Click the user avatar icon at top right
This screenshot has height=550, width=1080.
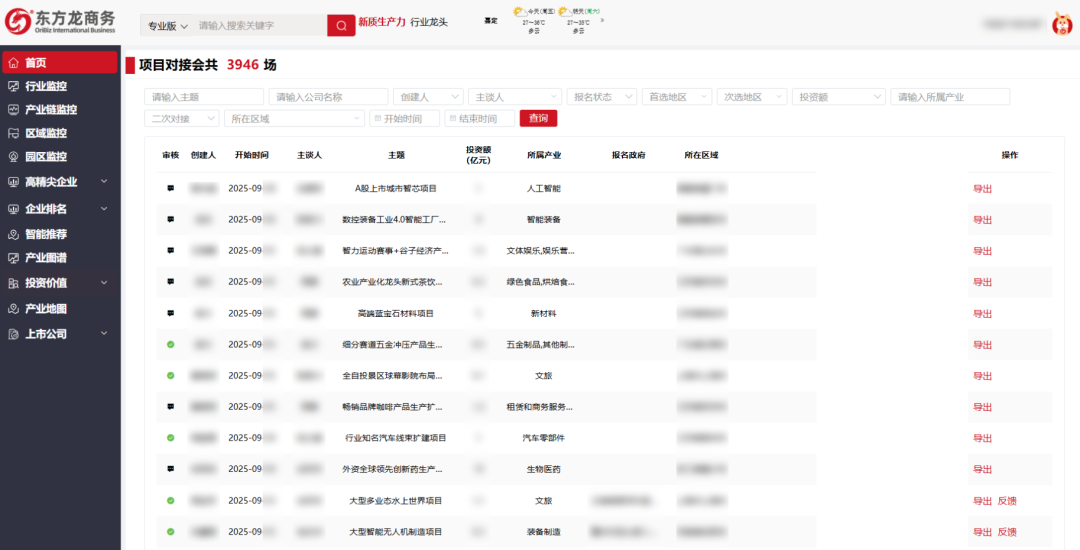[1062, 24]
